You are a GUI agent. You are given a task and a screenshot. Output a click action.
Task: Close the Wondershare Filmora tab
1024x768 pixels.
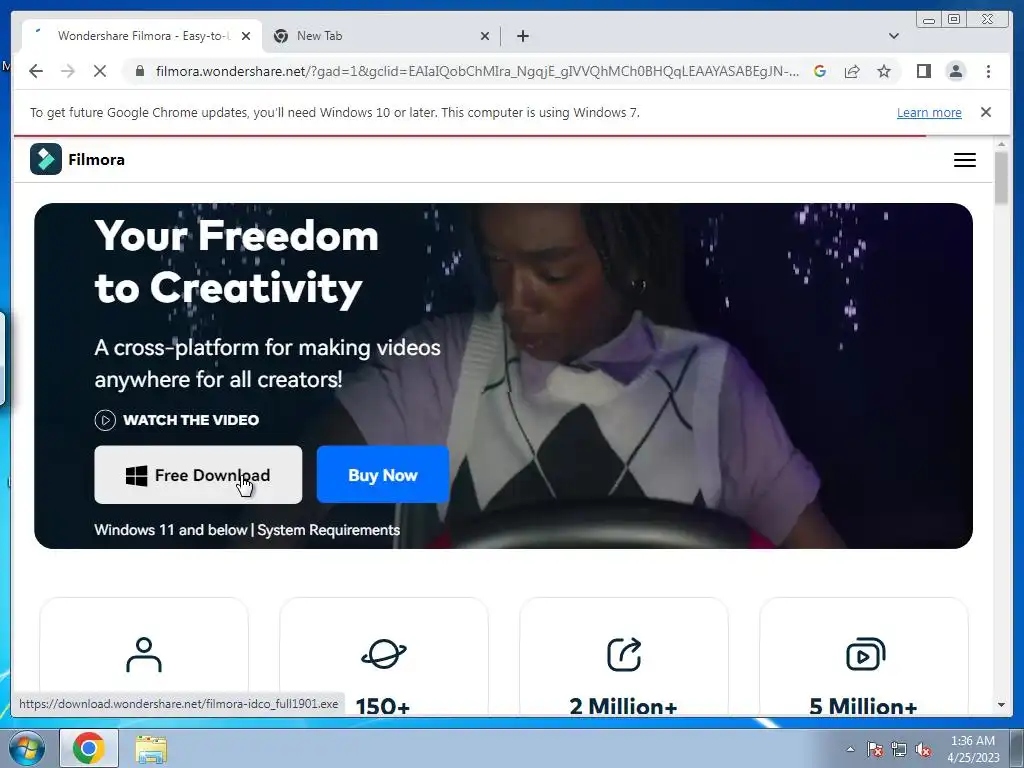(x=246, y=36)
